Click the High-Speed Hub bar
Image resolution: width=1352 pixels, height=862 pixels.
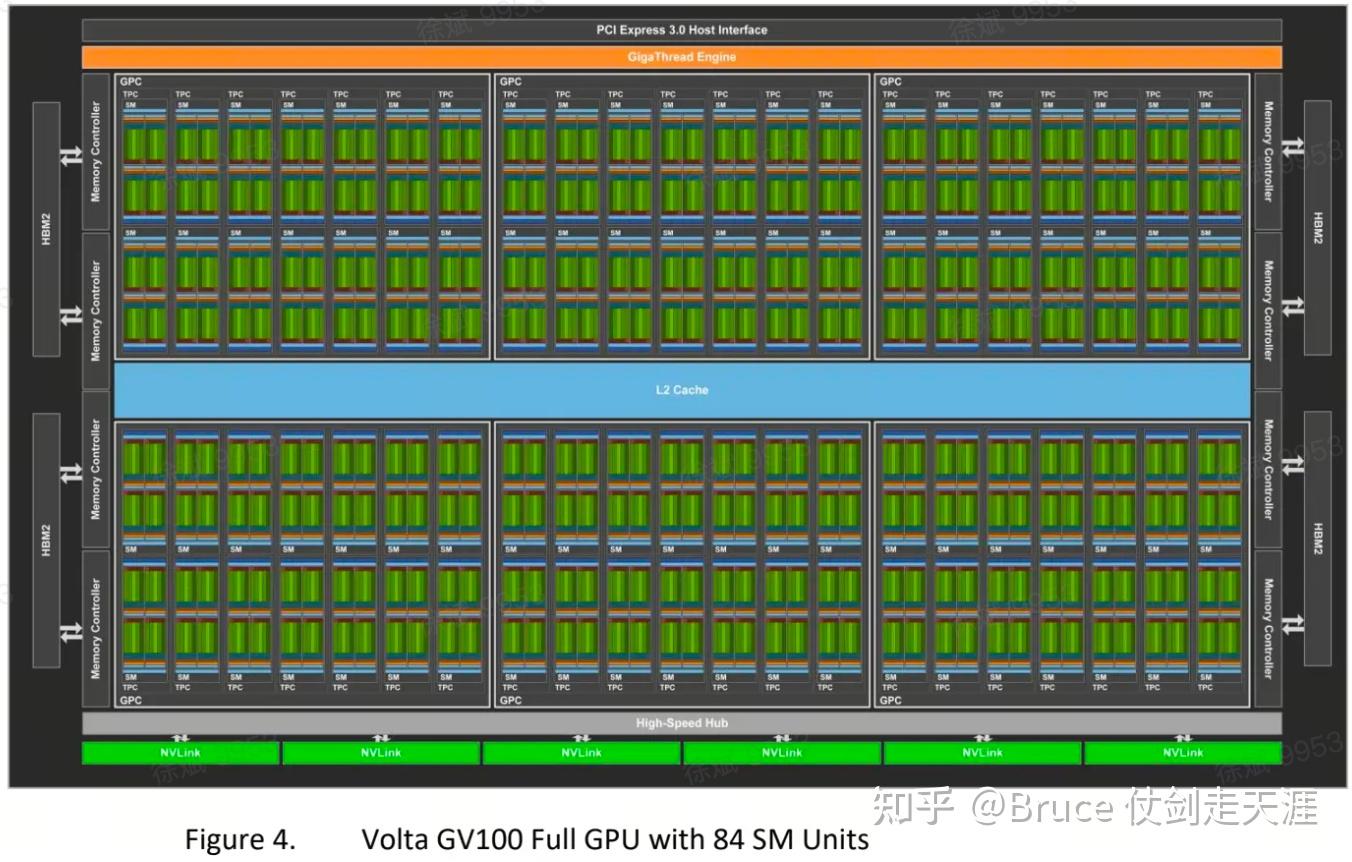click(683, 721)
